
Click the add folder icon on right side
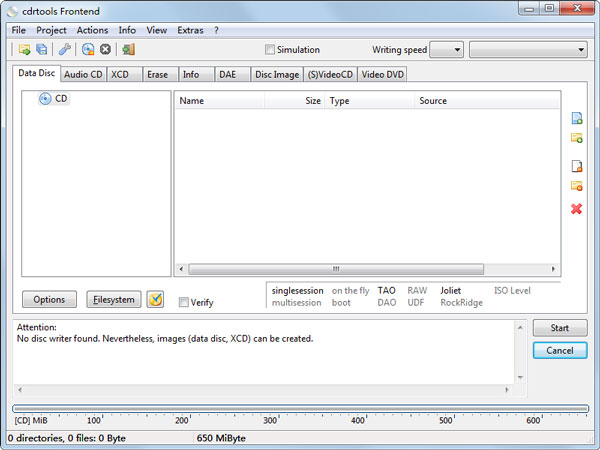pyautogui.click(x=577, y=138)
